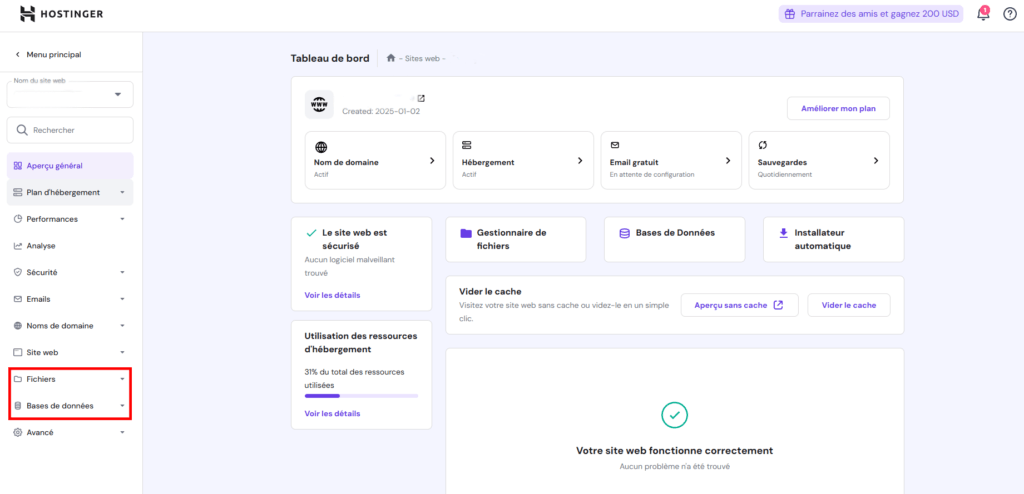Click the magnifier search icon

coord(22,130)
